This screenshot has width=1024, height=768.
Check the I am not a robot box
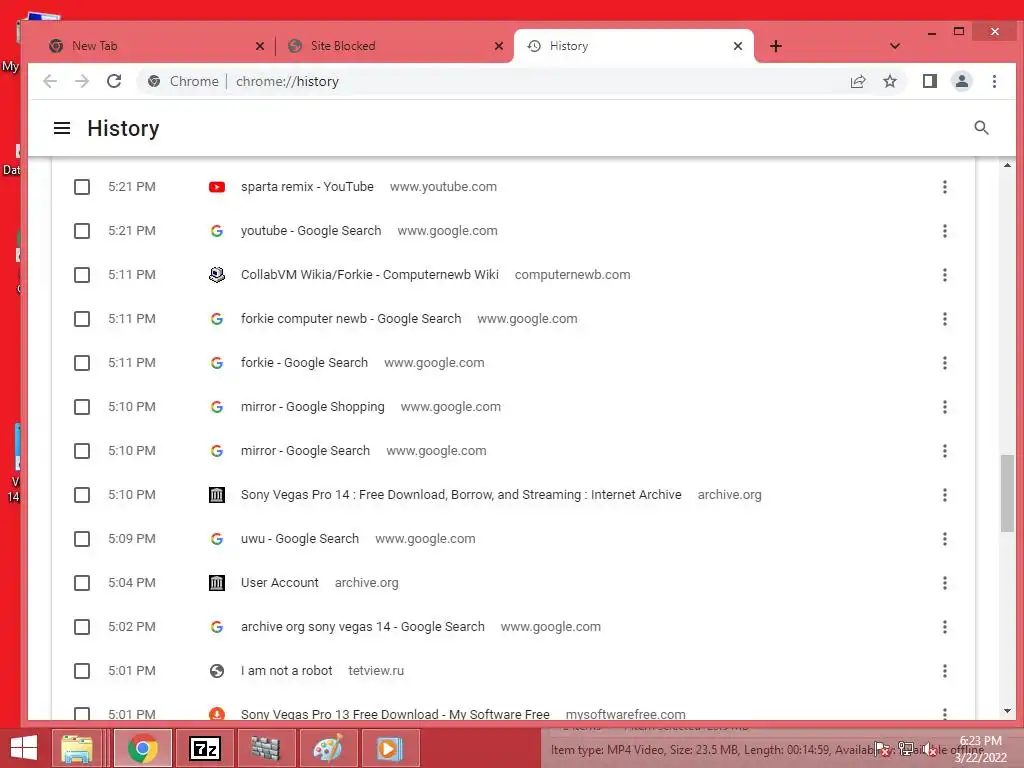pos(82,671)
